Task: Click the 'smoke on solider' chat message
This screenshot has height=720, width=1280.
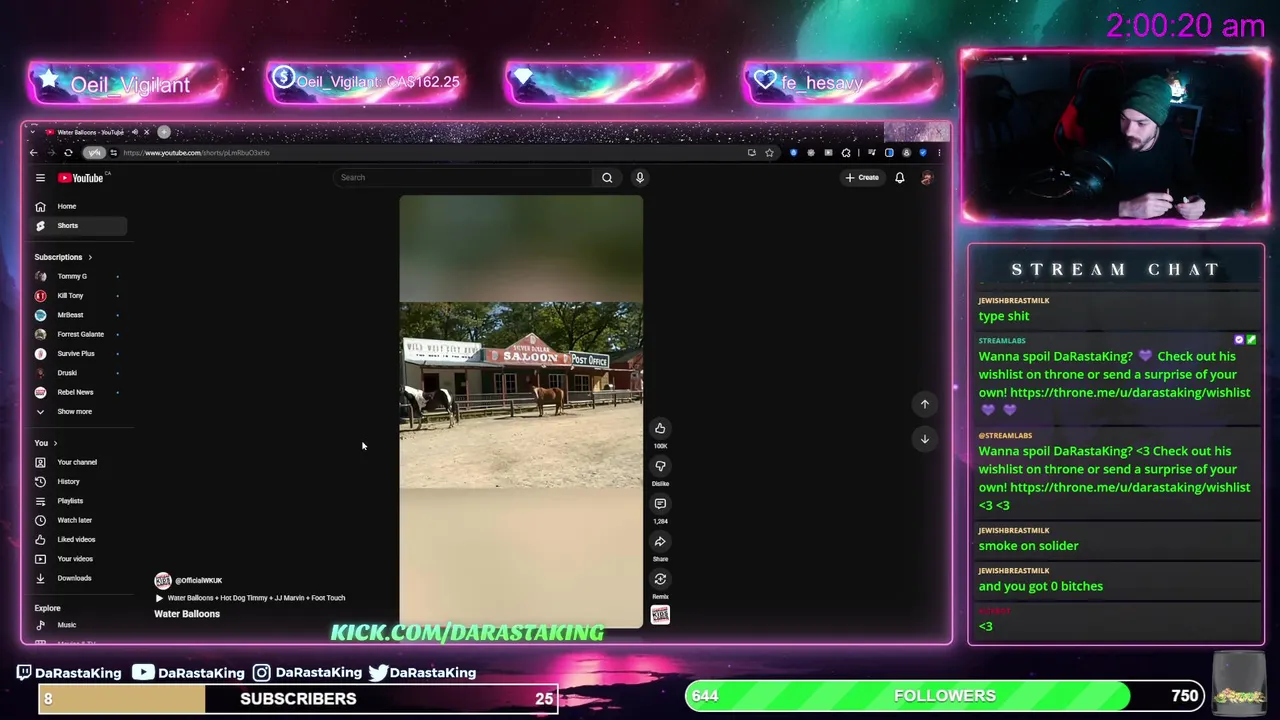Action: [1028, 546]
